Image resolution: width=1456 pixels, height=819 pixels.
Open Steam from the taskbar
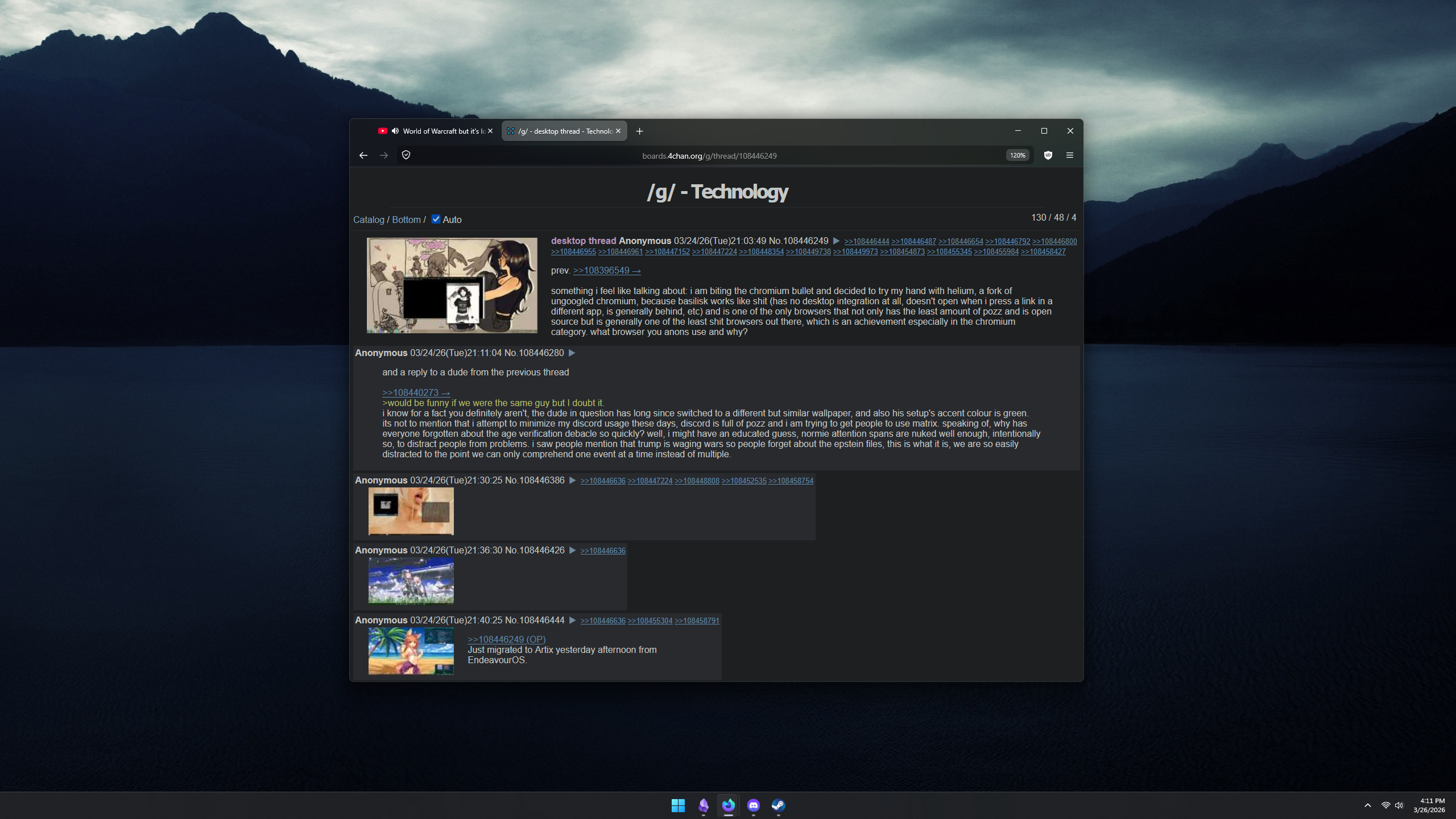[x=778, y=805]
